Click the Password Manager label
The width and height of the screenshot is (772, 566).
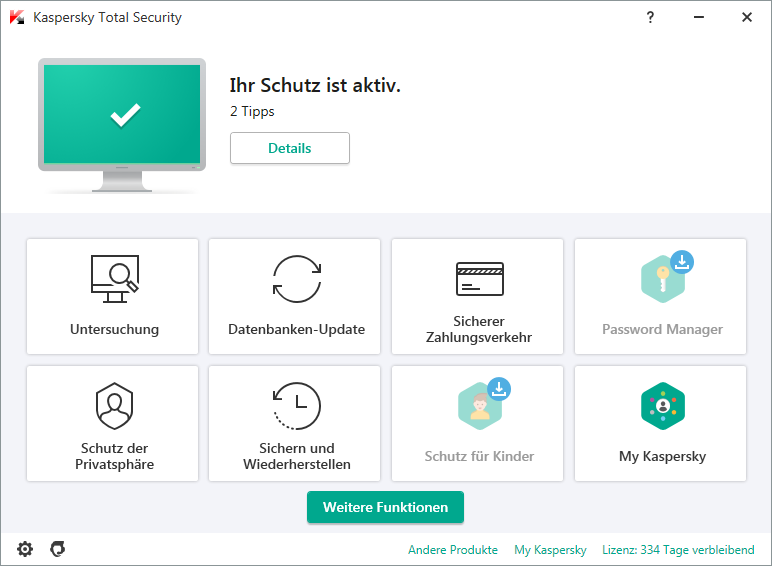(x=663, y=329)
